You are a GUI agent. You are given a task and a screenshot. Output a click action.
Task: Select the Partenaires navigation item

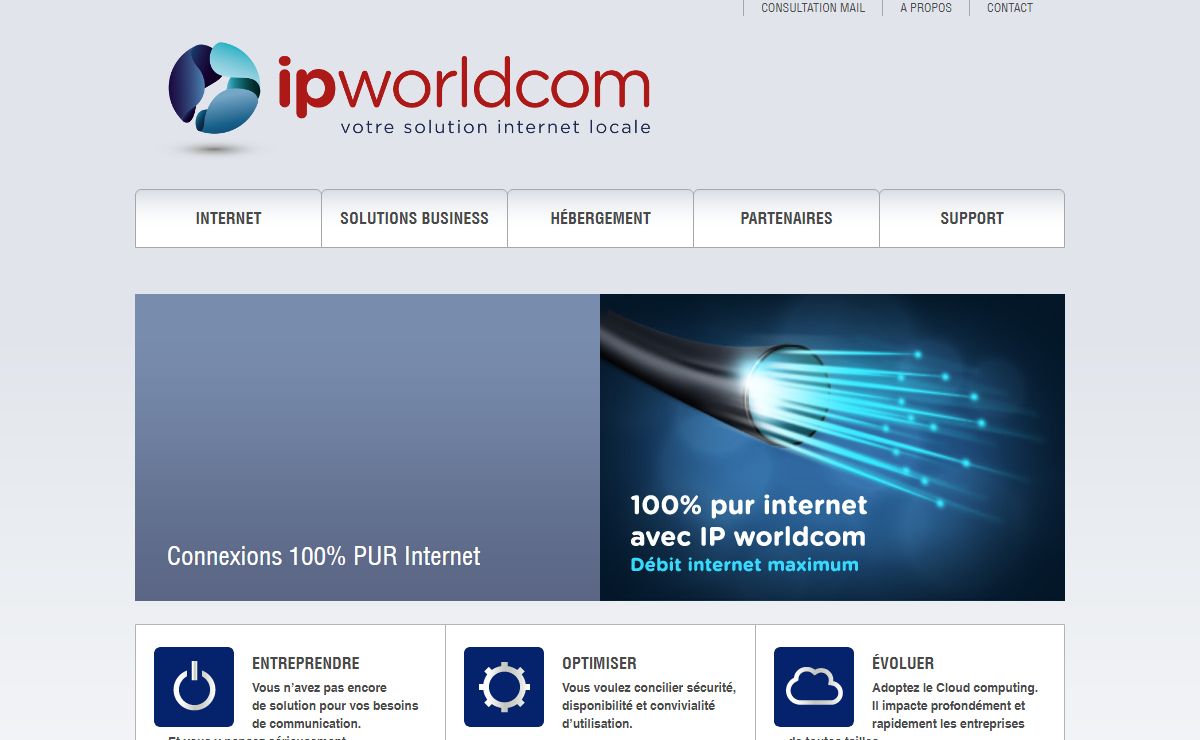786,218
